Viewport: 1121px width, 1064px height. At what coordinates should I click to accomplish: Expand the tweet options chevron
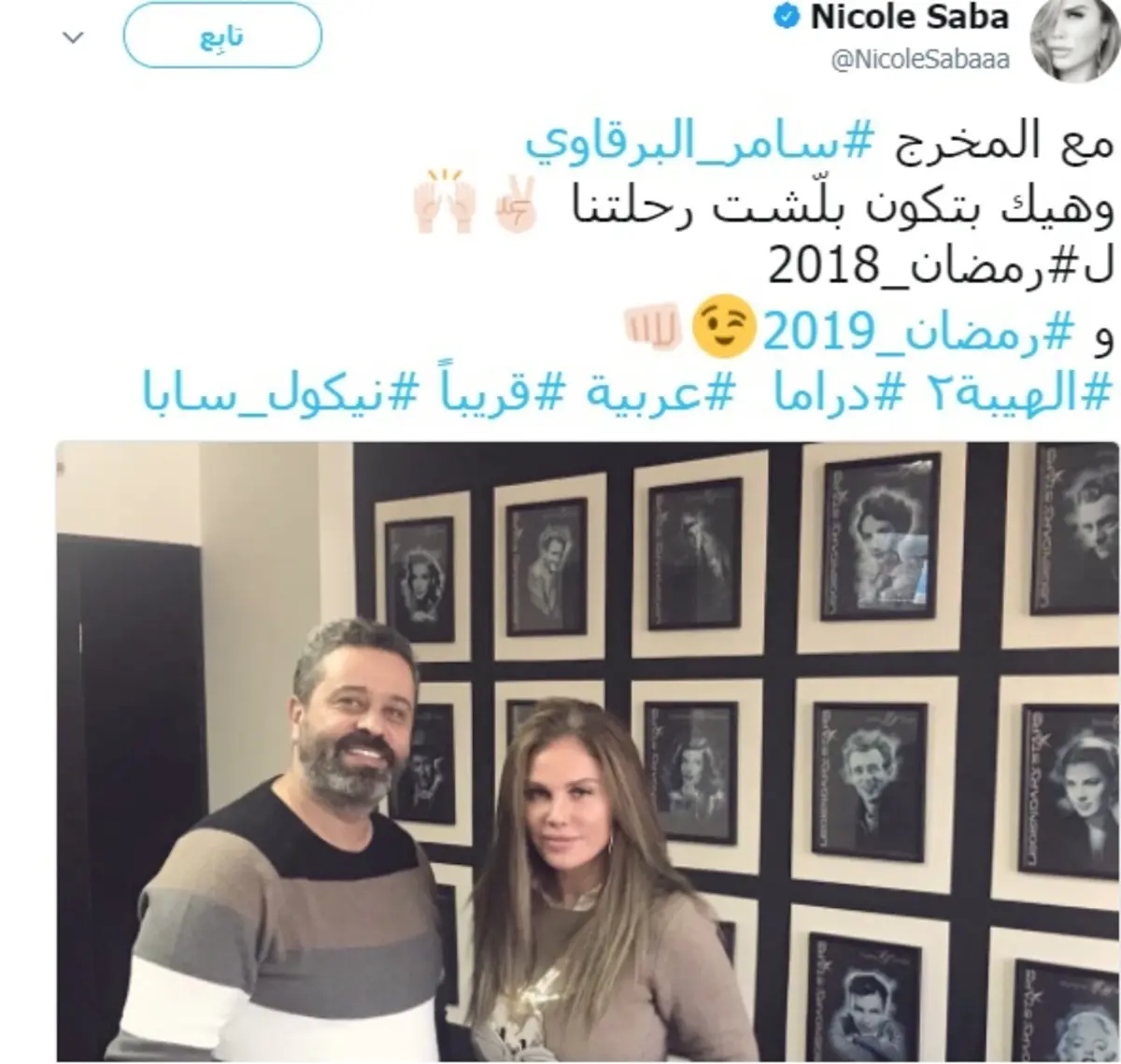click(x=73, y=38)
